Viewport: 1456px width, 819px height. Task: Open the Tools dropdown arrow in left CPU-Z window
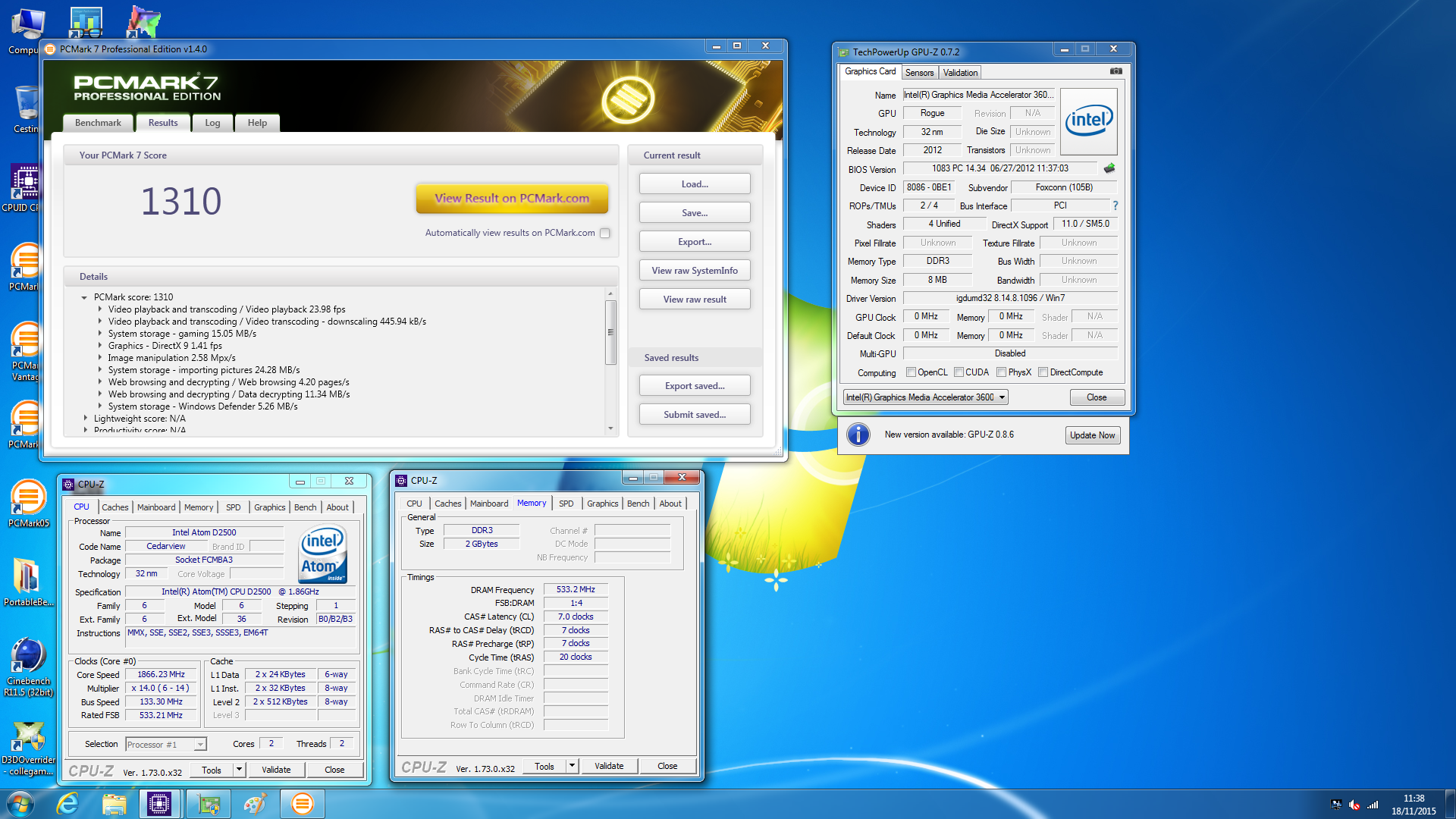click(x=239, y=770)
